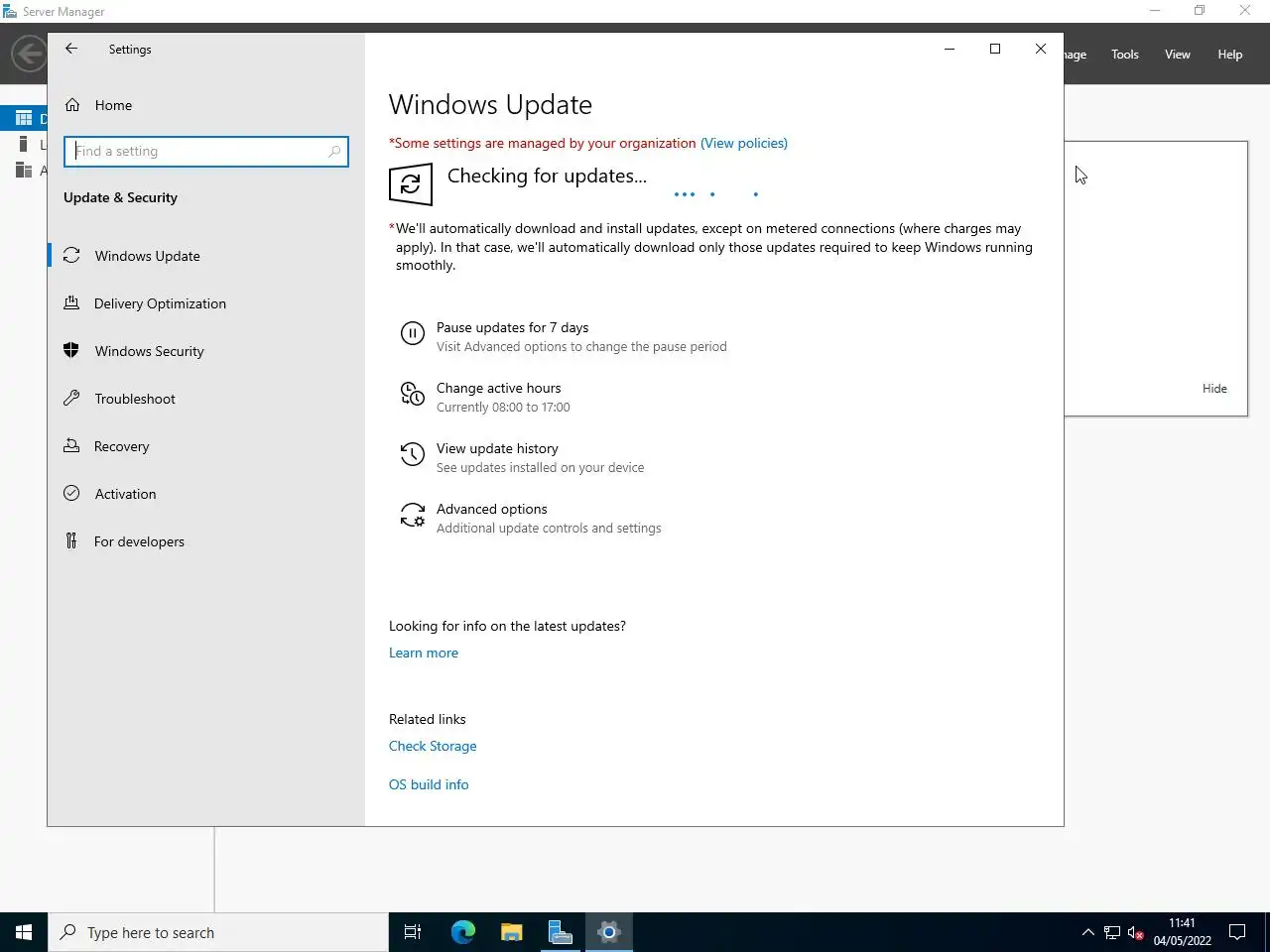The image size is (1270, 952).
Task: Go to Troubleshoot page
Action: coord(135,399)
